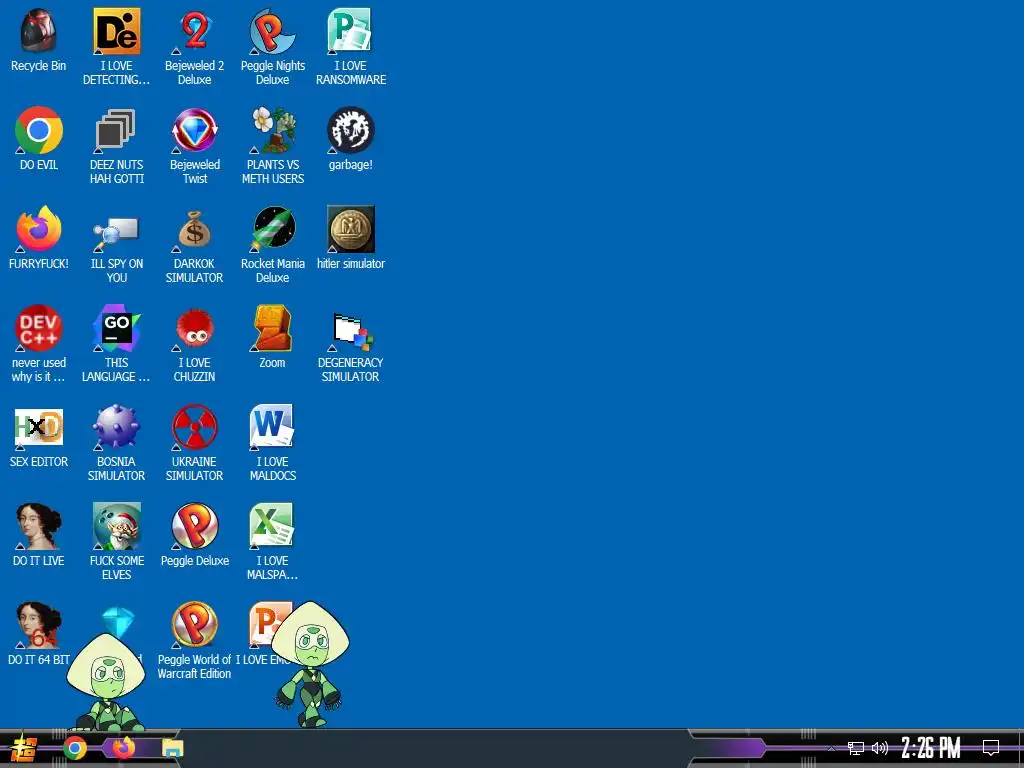Select the red radiation UKRAINE SIMULATOR icon

tap(195, 427)
